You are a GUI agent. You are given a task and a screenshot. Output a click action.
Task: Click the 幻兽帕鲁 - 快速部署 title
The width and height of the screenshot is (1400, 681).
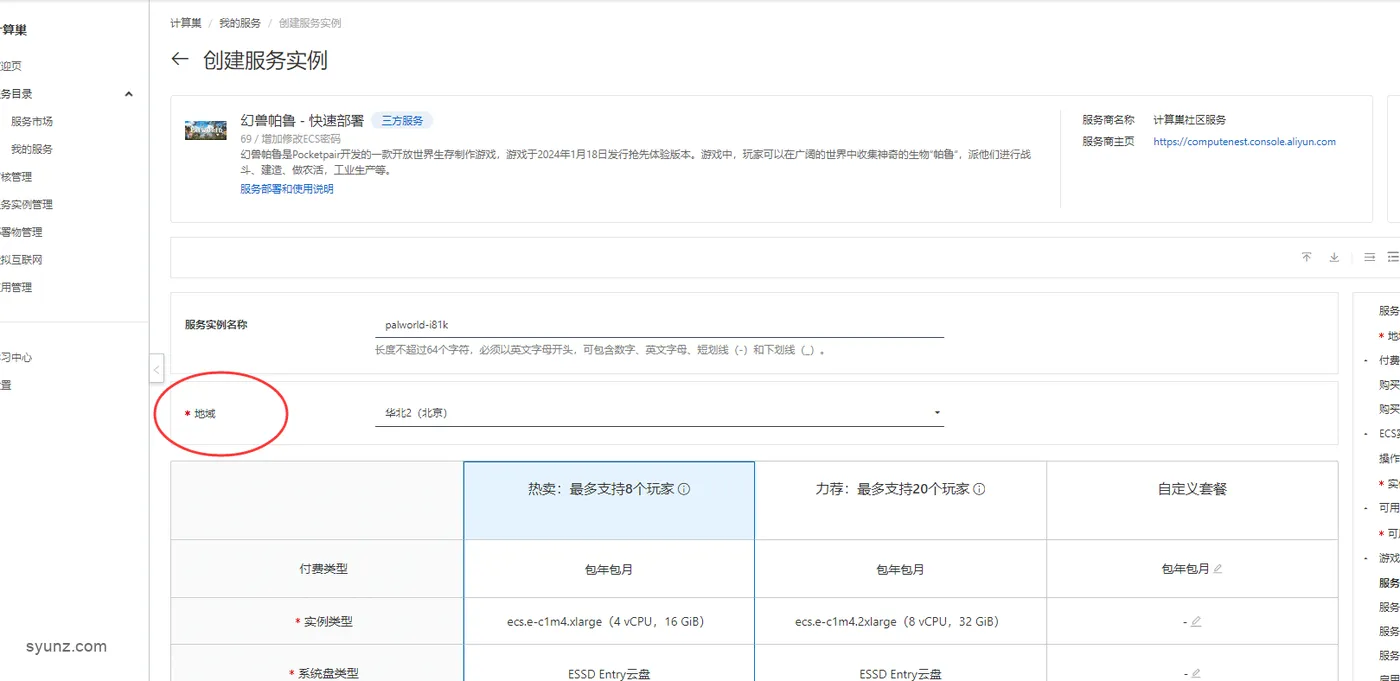point(302,121)
